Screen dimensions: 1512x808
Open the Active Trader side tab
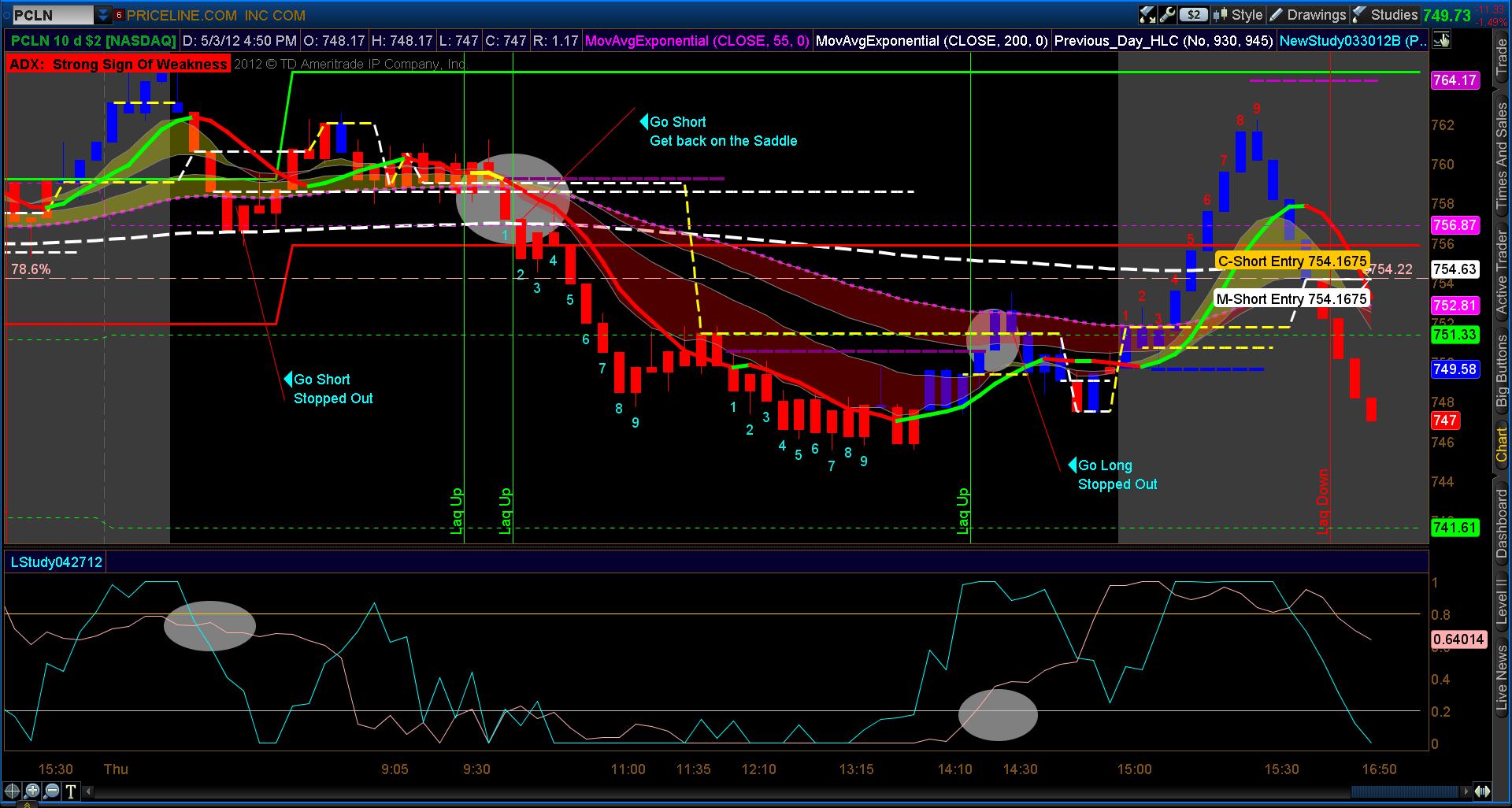[1502, 272]
